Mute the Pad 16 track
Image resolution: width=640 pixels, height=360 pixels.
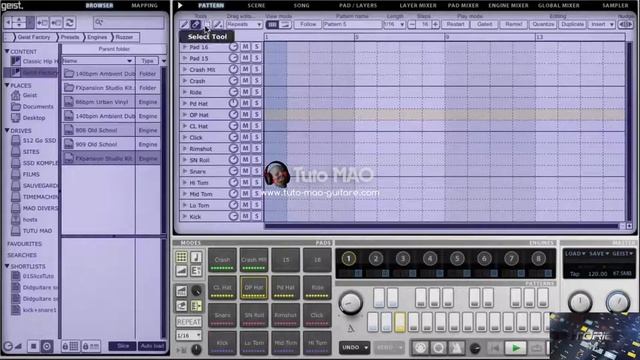point(245,47)
